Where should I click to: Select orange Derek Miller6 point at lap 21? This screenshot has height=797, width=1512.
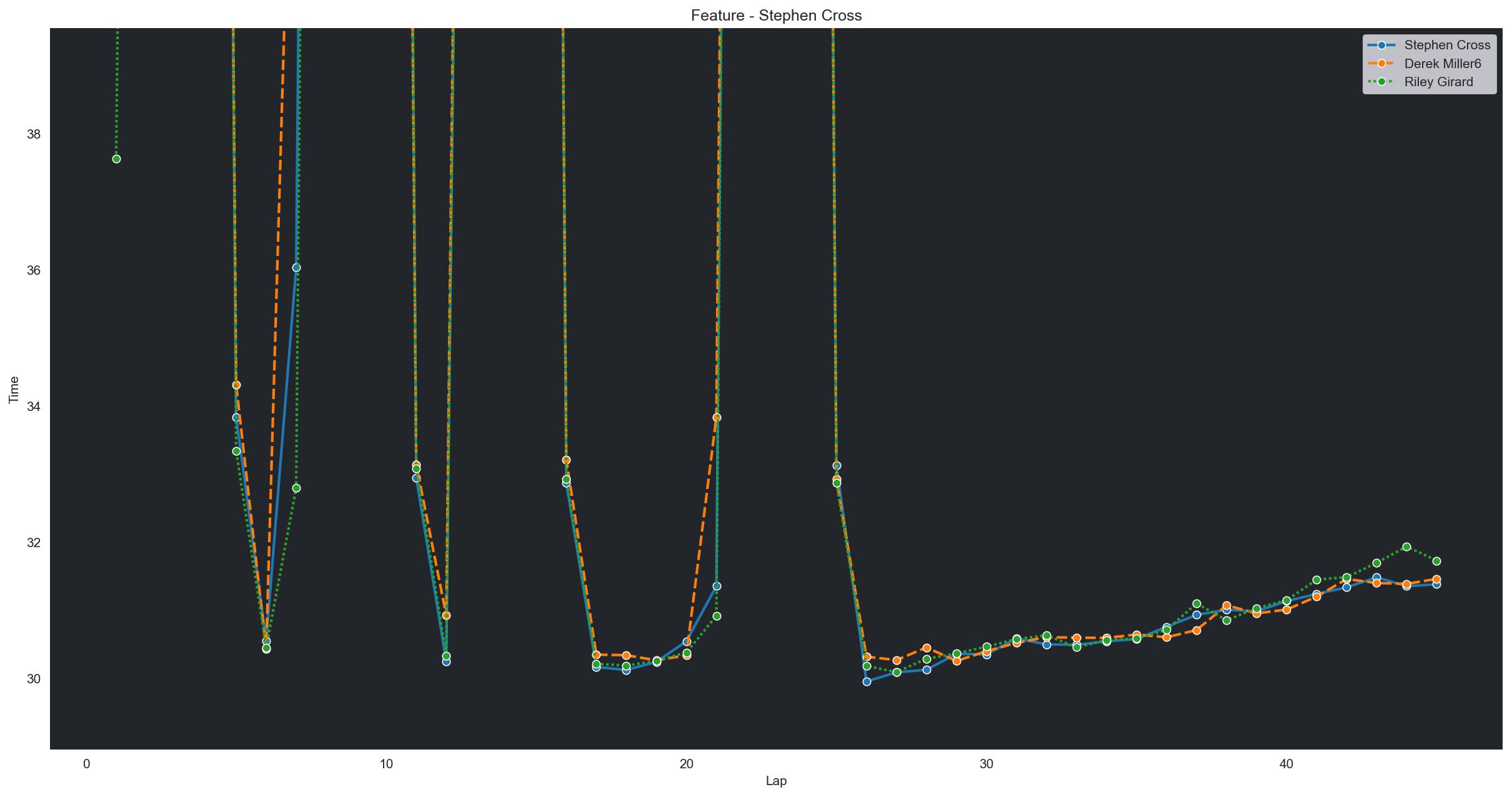[717, 417]
